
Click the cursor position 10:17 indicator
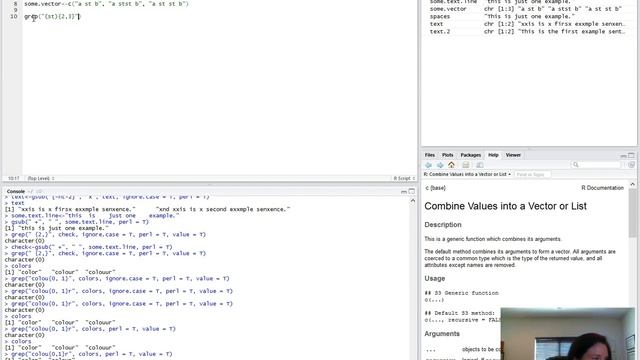[13, 178]
